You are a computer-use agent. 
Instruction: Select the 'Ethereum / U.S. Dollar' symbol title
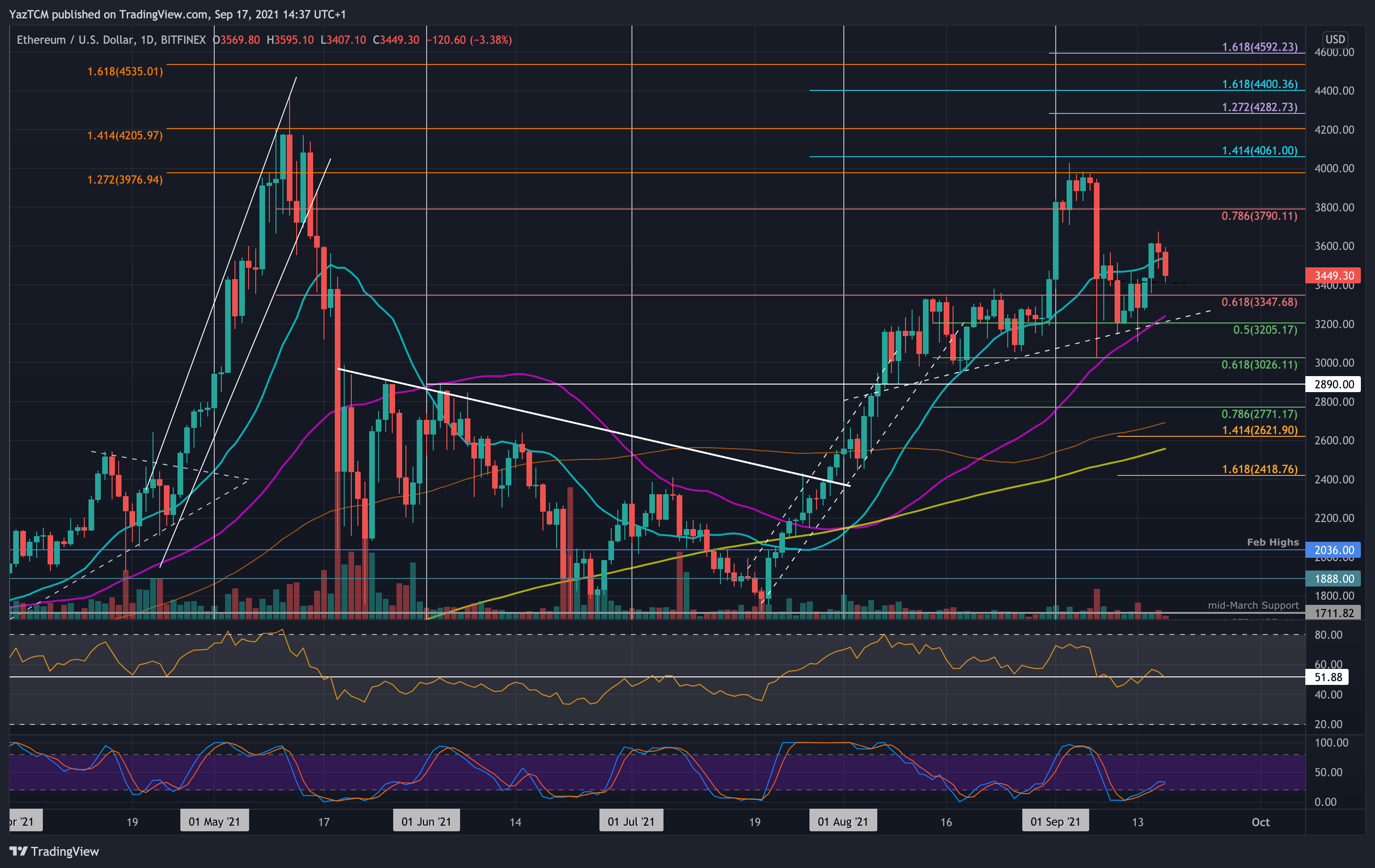tap(73, 40)
